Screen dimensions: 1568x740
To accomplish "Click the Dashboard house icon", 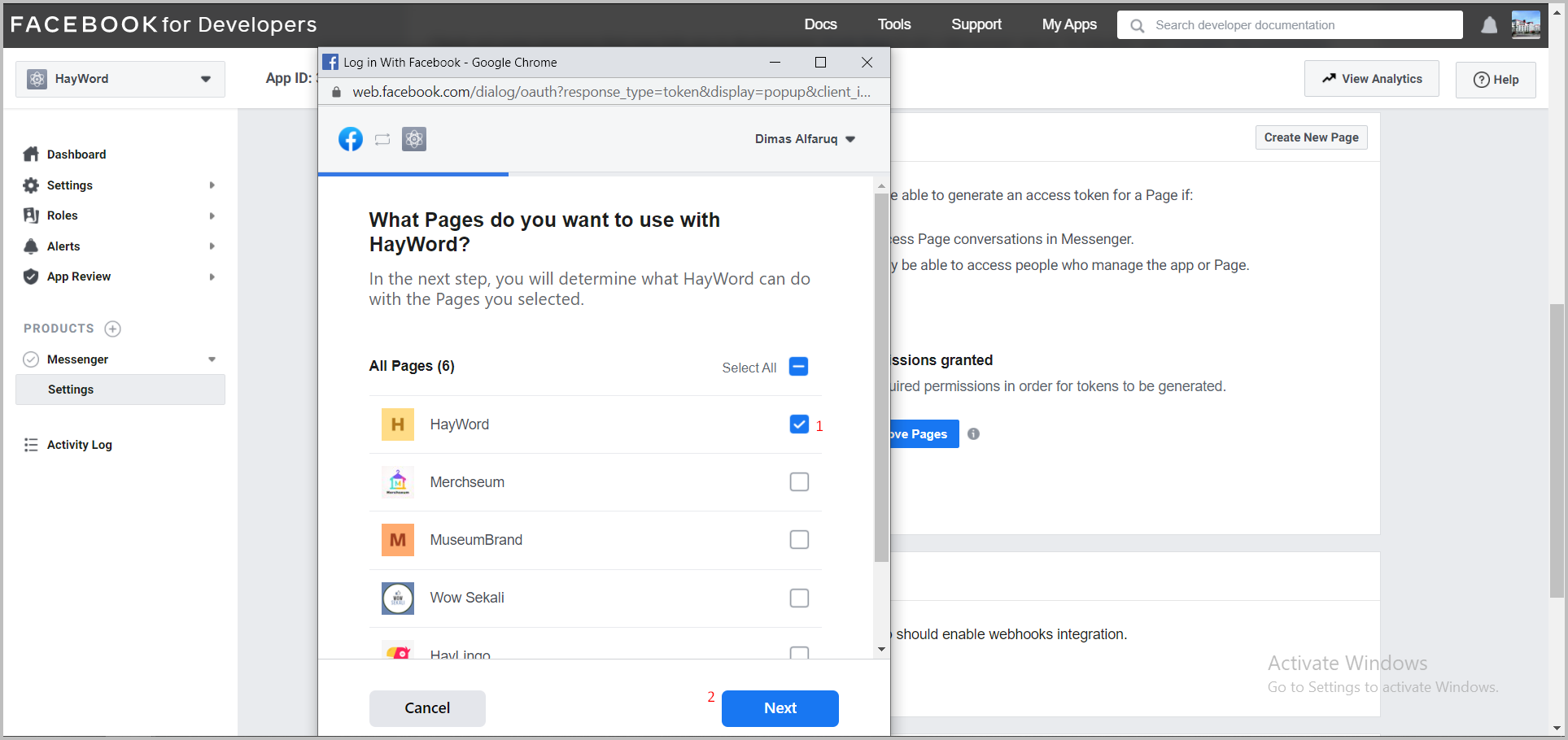I will coord(31,155).
